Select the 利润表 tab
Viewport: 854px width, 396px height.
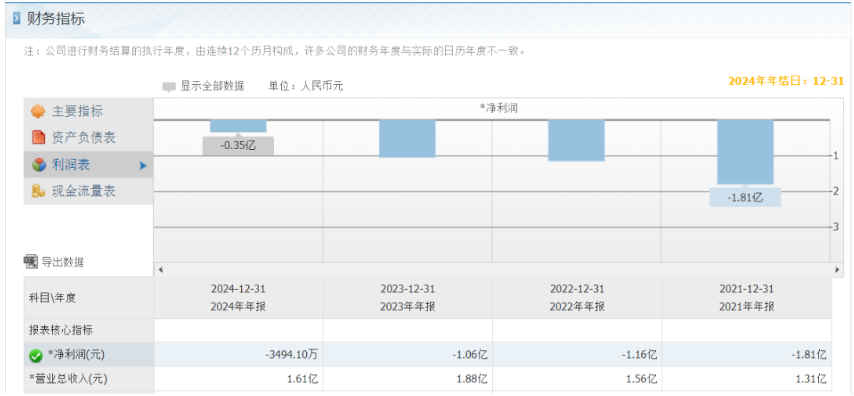point(89,165)
